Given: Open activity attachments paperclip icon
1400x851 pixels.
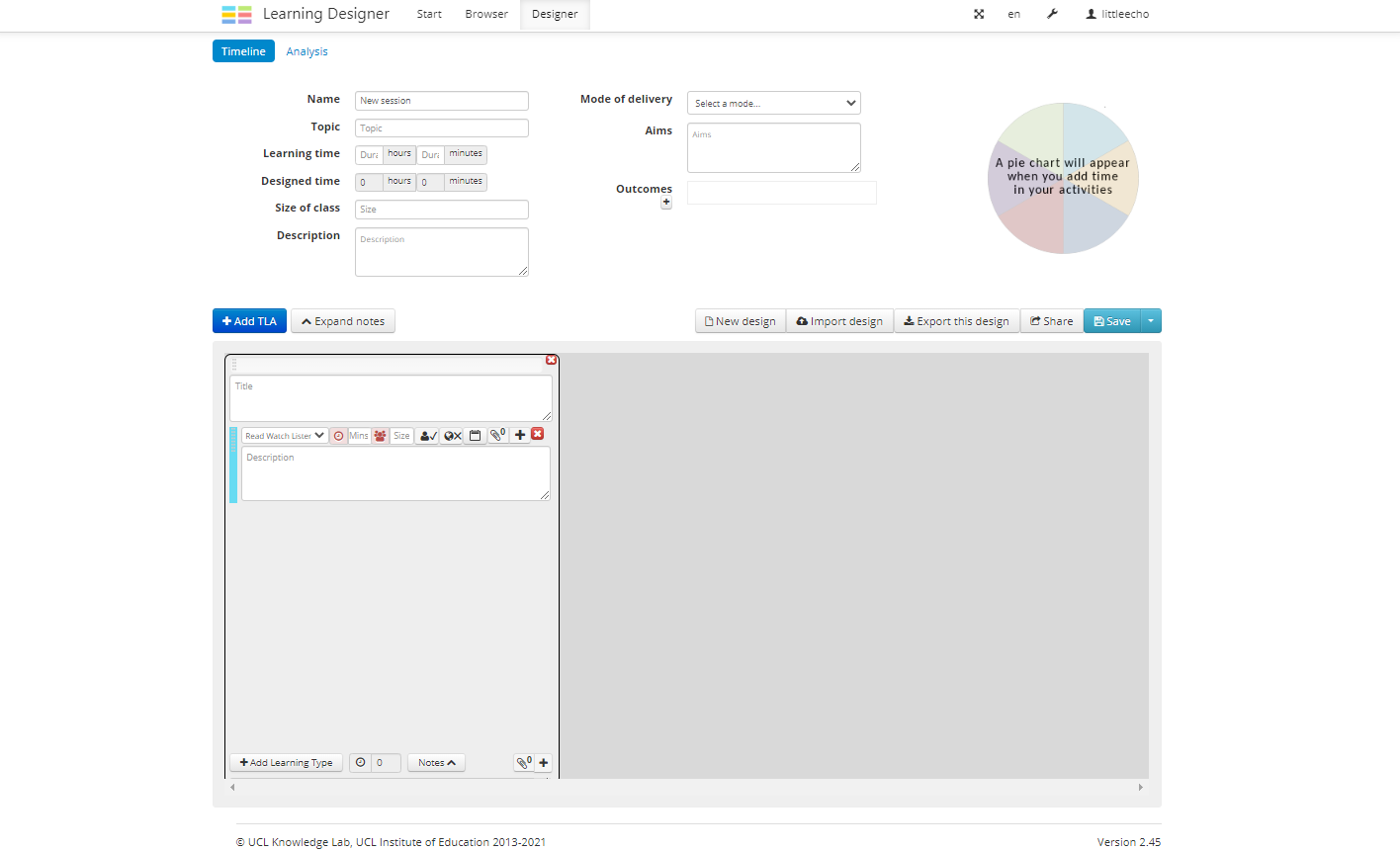Looking at the screenshot, I should pyautogui.click(x=497, y=435).
